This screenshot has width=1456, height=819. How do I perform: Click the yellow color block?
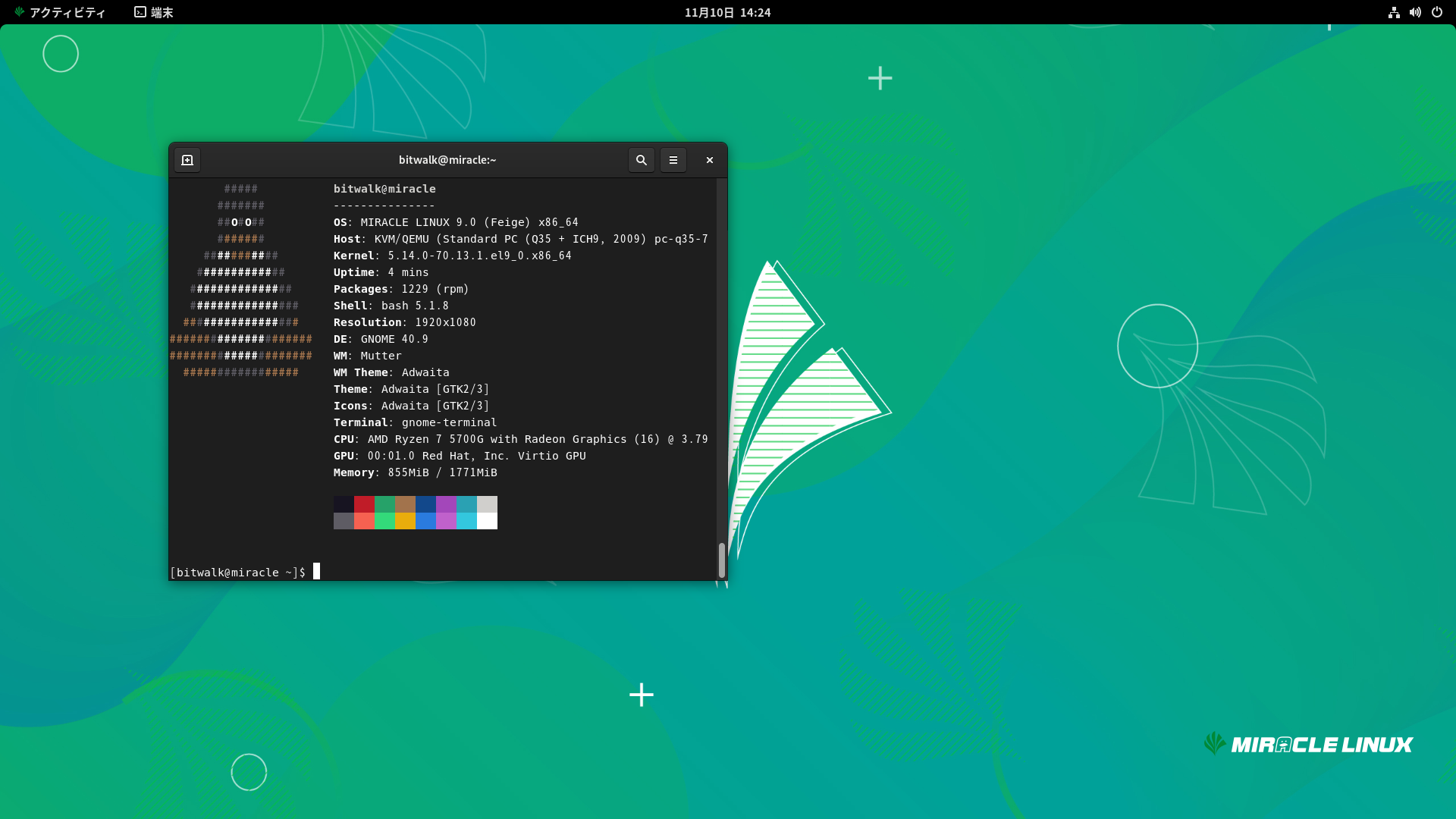coord(405,521)
